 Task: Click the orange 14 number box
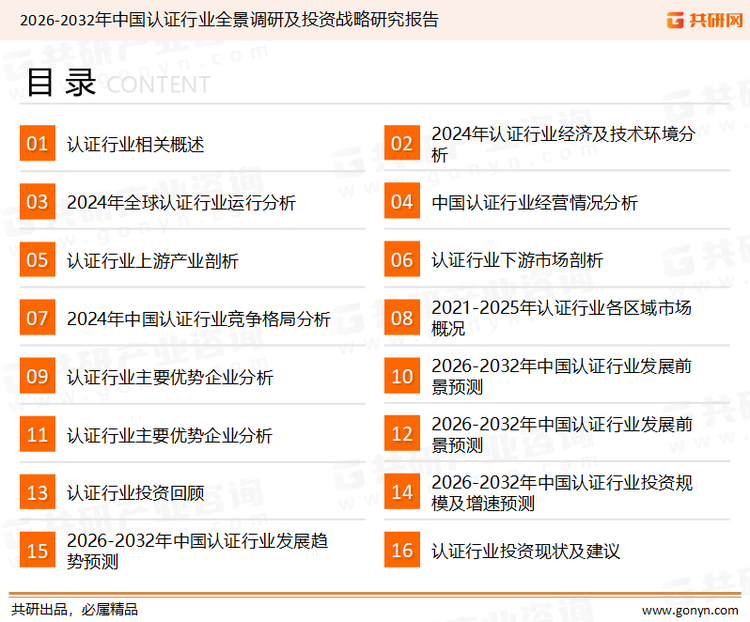[x=402, y=492]
